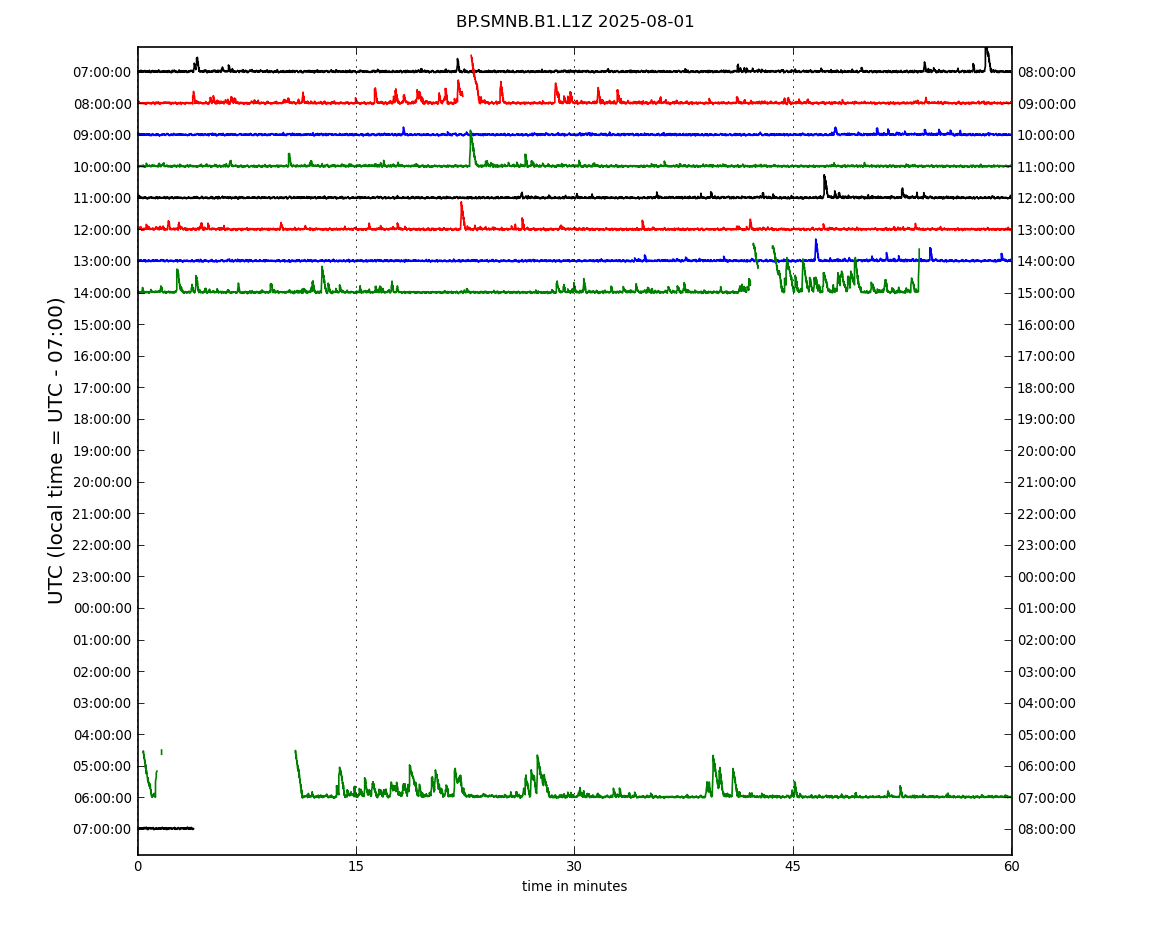Click the left-axis UTC label 14:00:00

(x=102, y=293)
